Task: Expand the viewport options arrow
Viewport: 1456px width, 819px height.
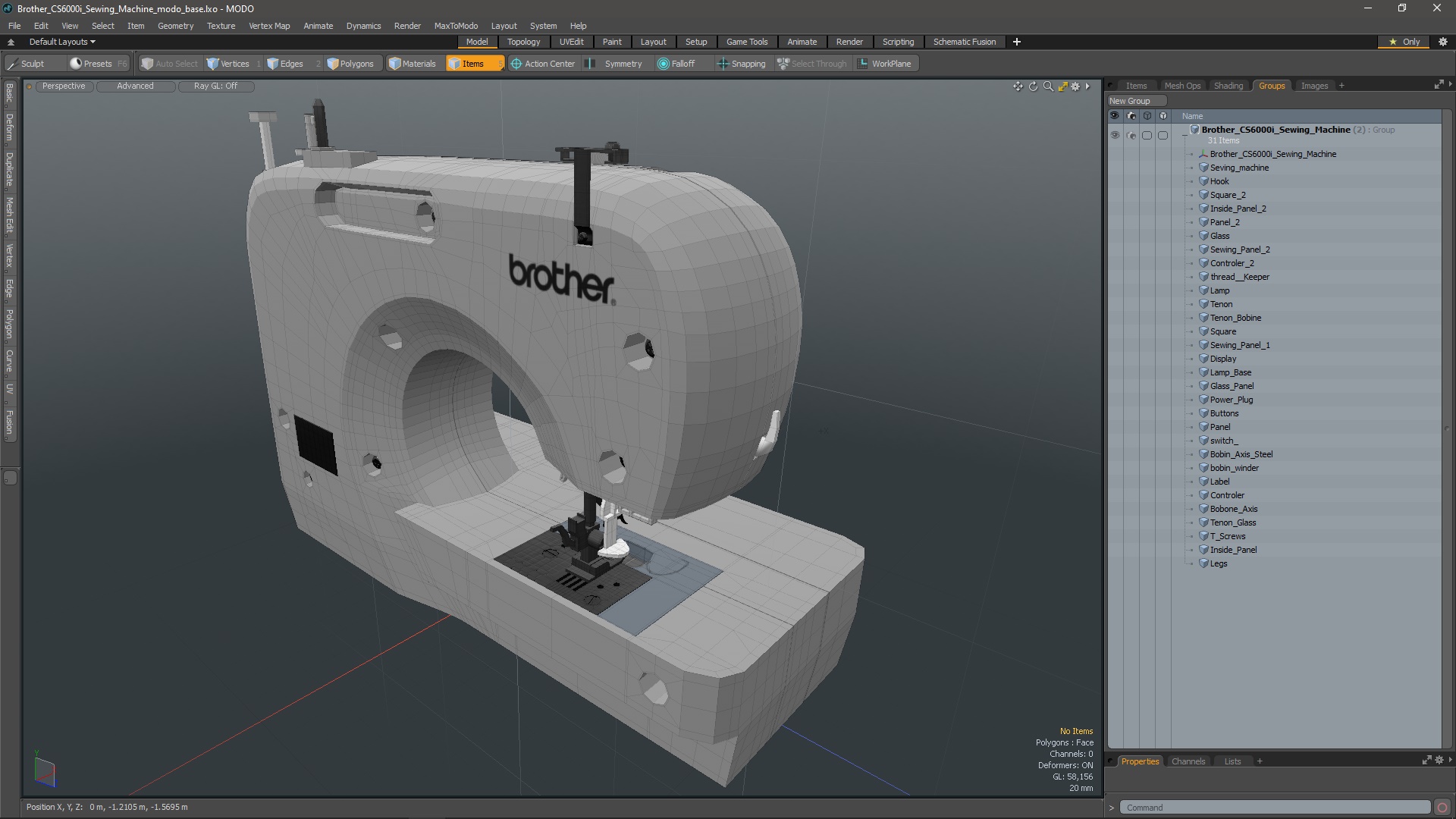Action: coord(1087,86)
